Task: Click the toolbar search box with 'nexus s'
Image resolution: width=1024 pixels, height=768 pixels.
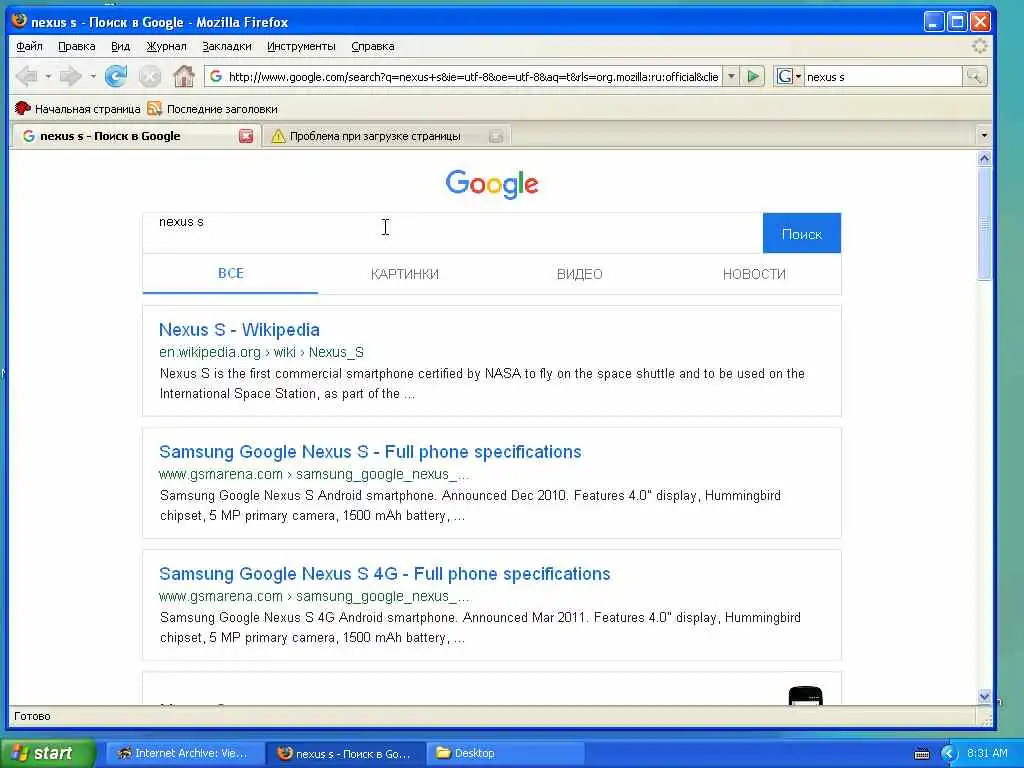Action: 883,76
